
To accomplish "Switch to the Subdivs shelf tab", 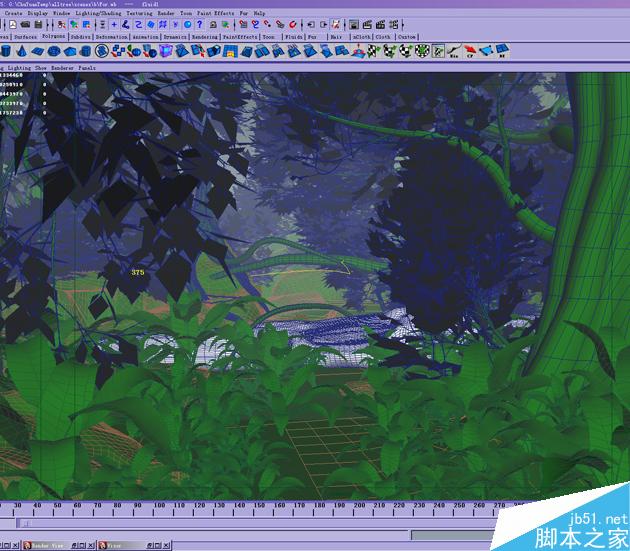I will [81, 37].
